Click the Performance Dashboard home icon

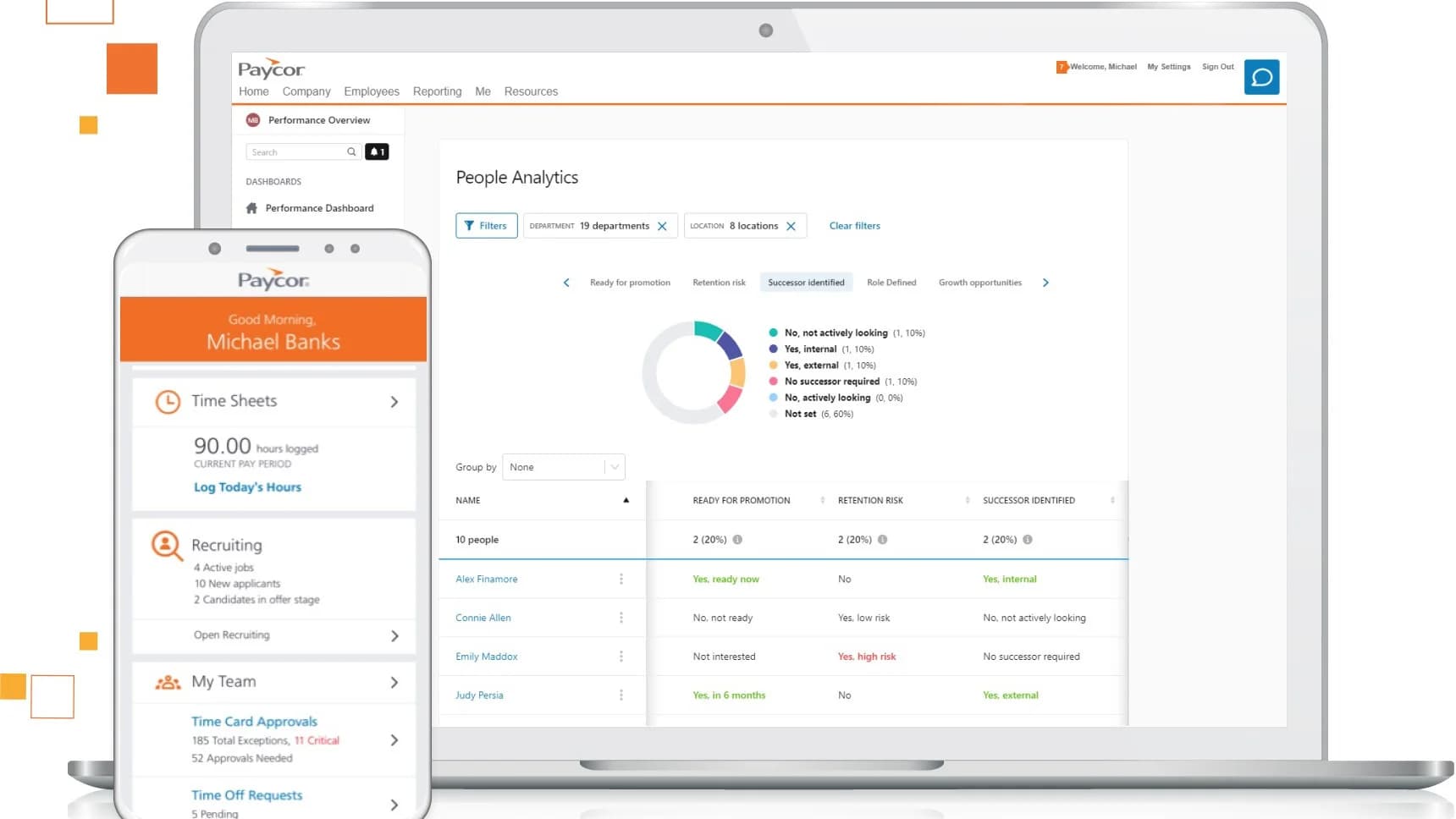[251, 208]
